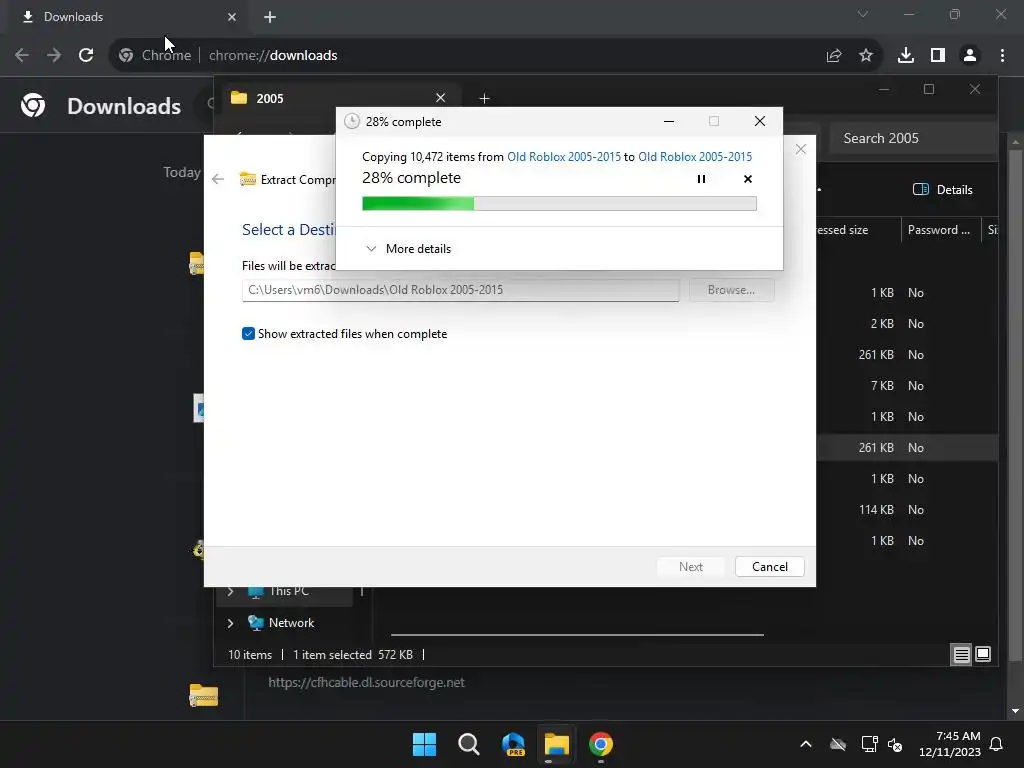Open the source Old Roblox 2005-2015 link
The width and height of the screenshot is (1024, 768).
point(564,157)
